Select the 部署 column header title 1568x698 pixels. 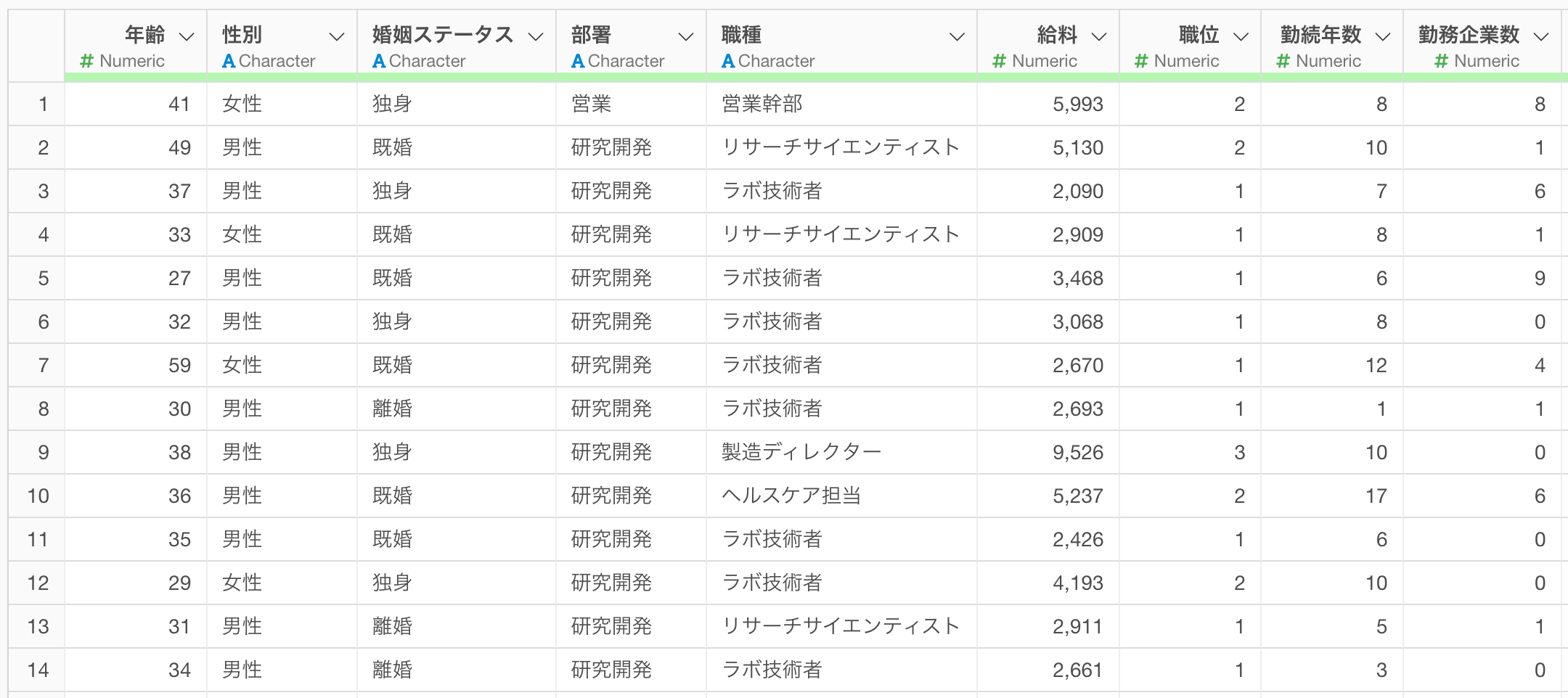click(592, 34)
